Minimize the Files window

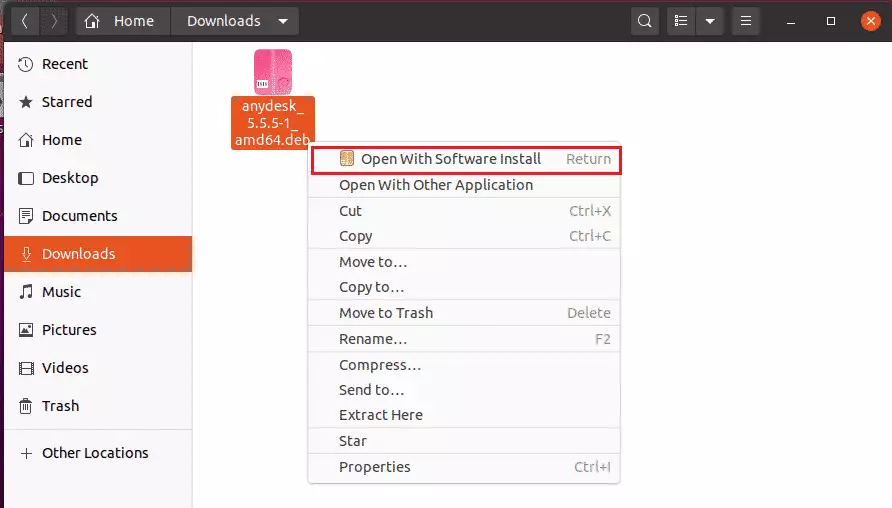click(791, 22)
